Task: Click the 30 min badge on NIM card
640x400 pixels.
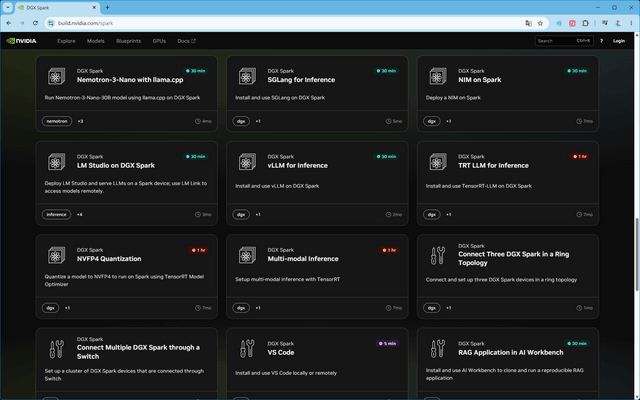Action: click(577, 71)
